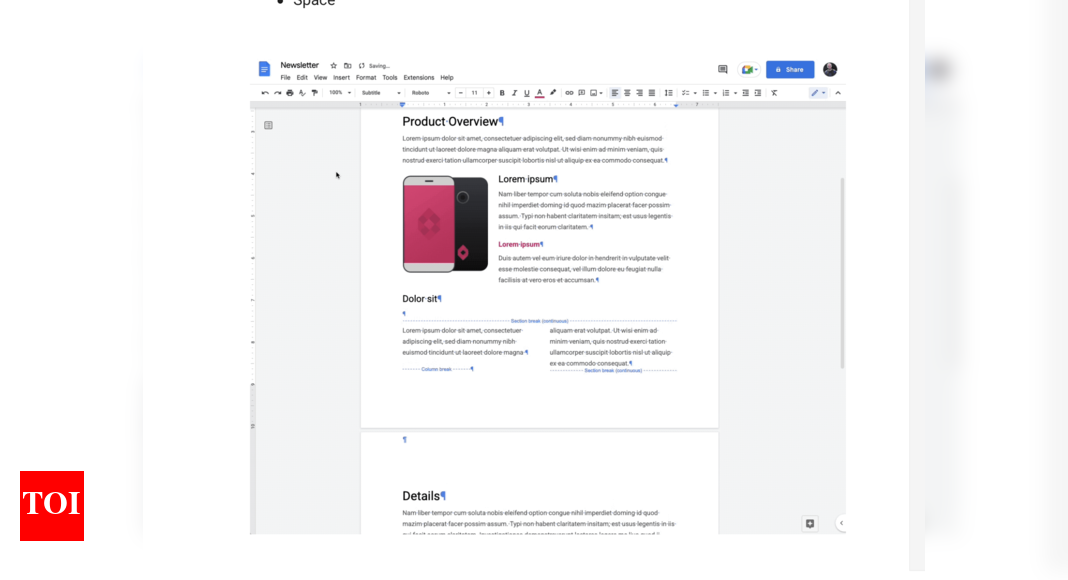Open the zoom level dropdown showing 100%
The width and height of the screenshot is (1068, 580).
[x=340, y=92]
